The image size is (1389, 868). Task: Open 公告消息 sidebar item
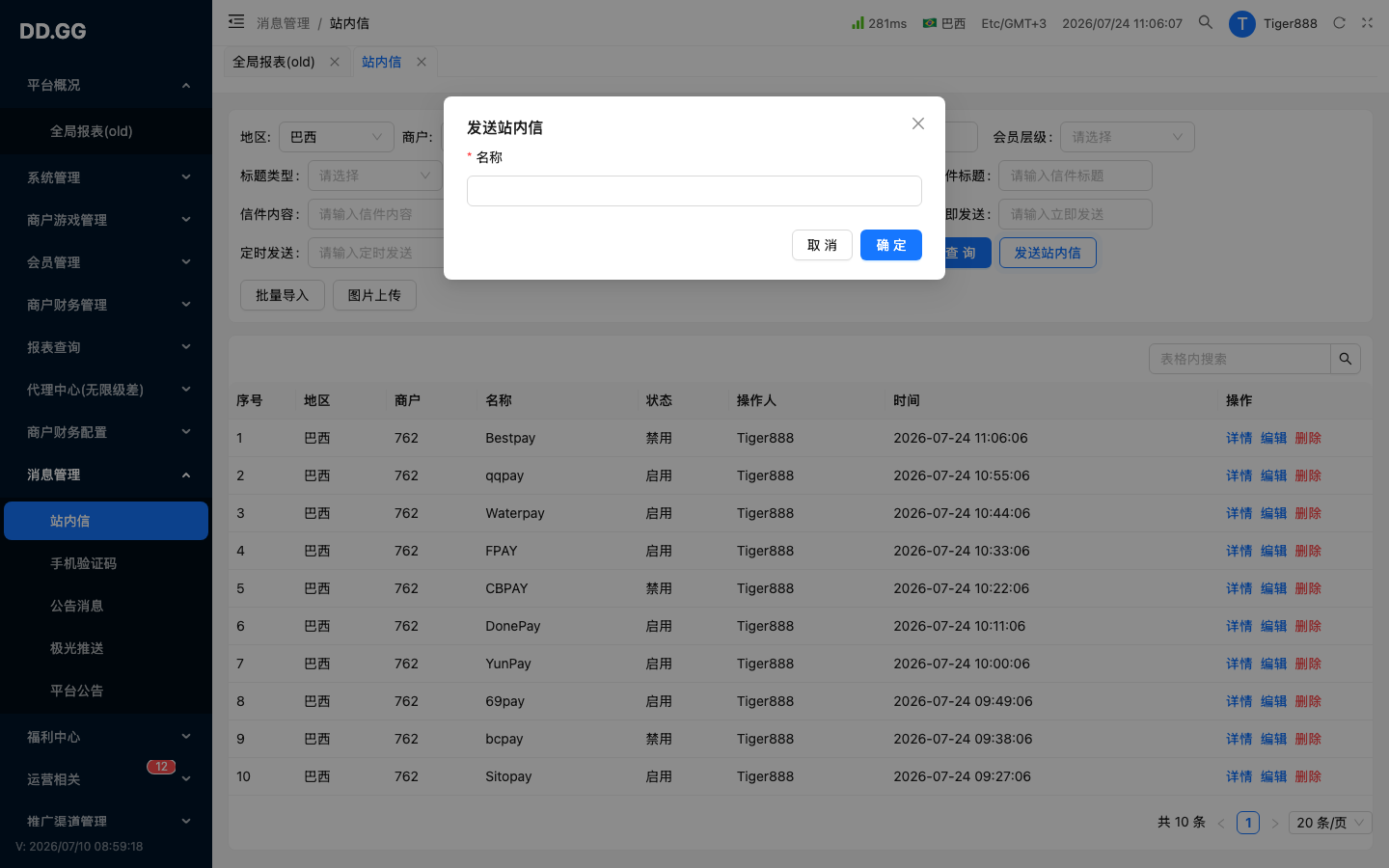(x=106, y=606)
